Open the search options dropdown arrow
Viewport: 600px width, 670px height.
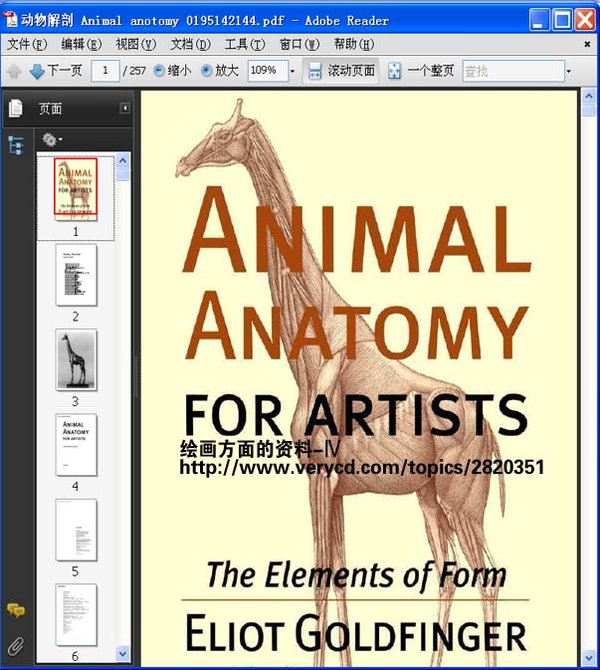(569, 71)
